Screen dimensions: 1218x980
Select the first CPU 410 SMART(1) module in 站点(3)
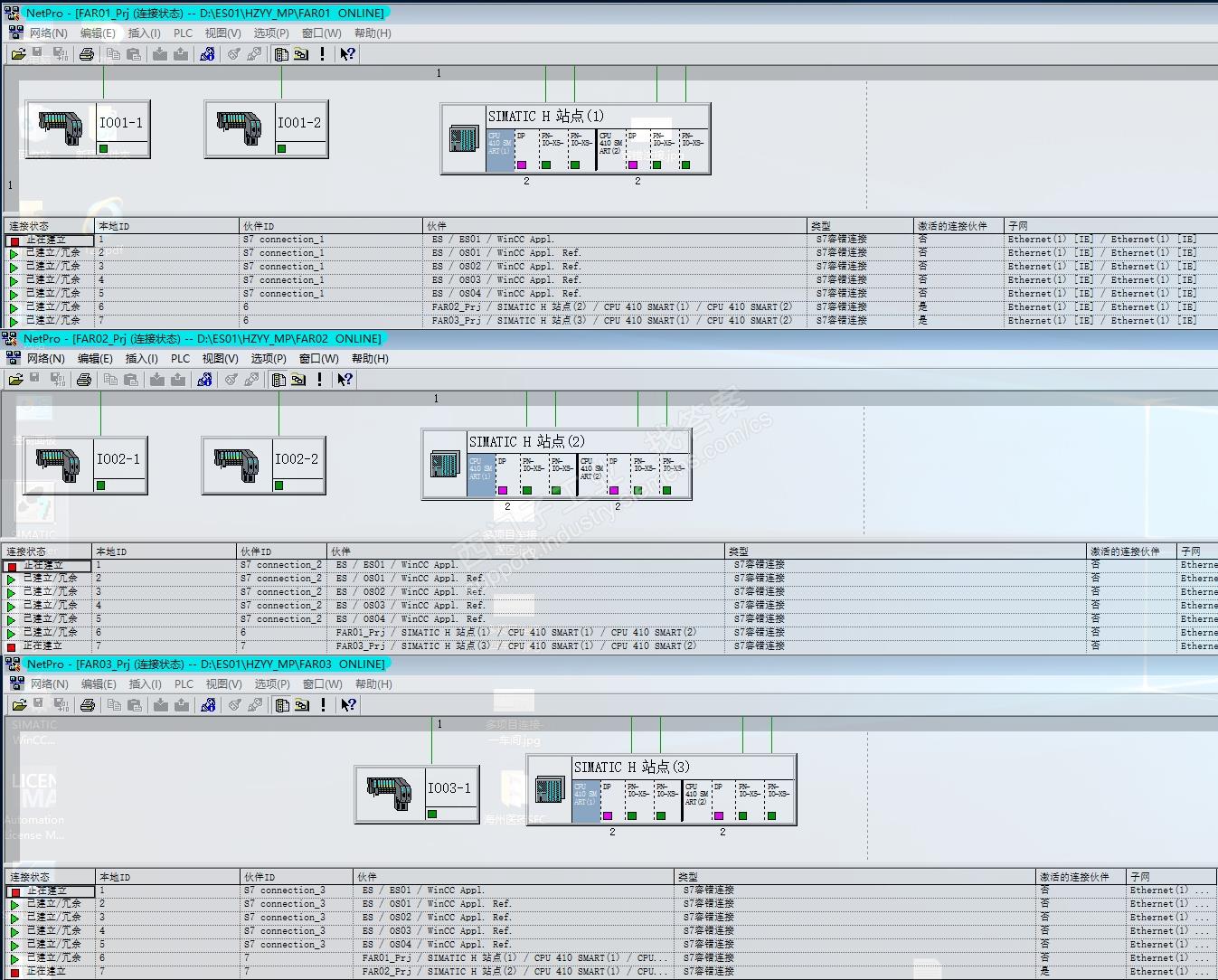[586, 800]
